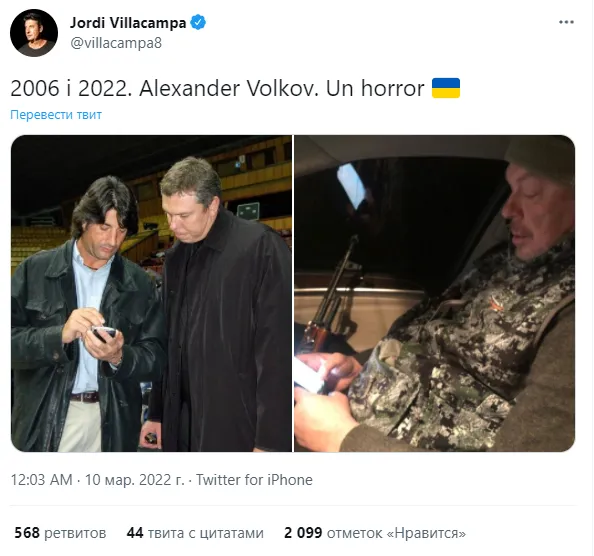Viewport: 594px width, 556px height.
Task: Open the Jordi Villacampa display name
Action: [x=128, y=23]
